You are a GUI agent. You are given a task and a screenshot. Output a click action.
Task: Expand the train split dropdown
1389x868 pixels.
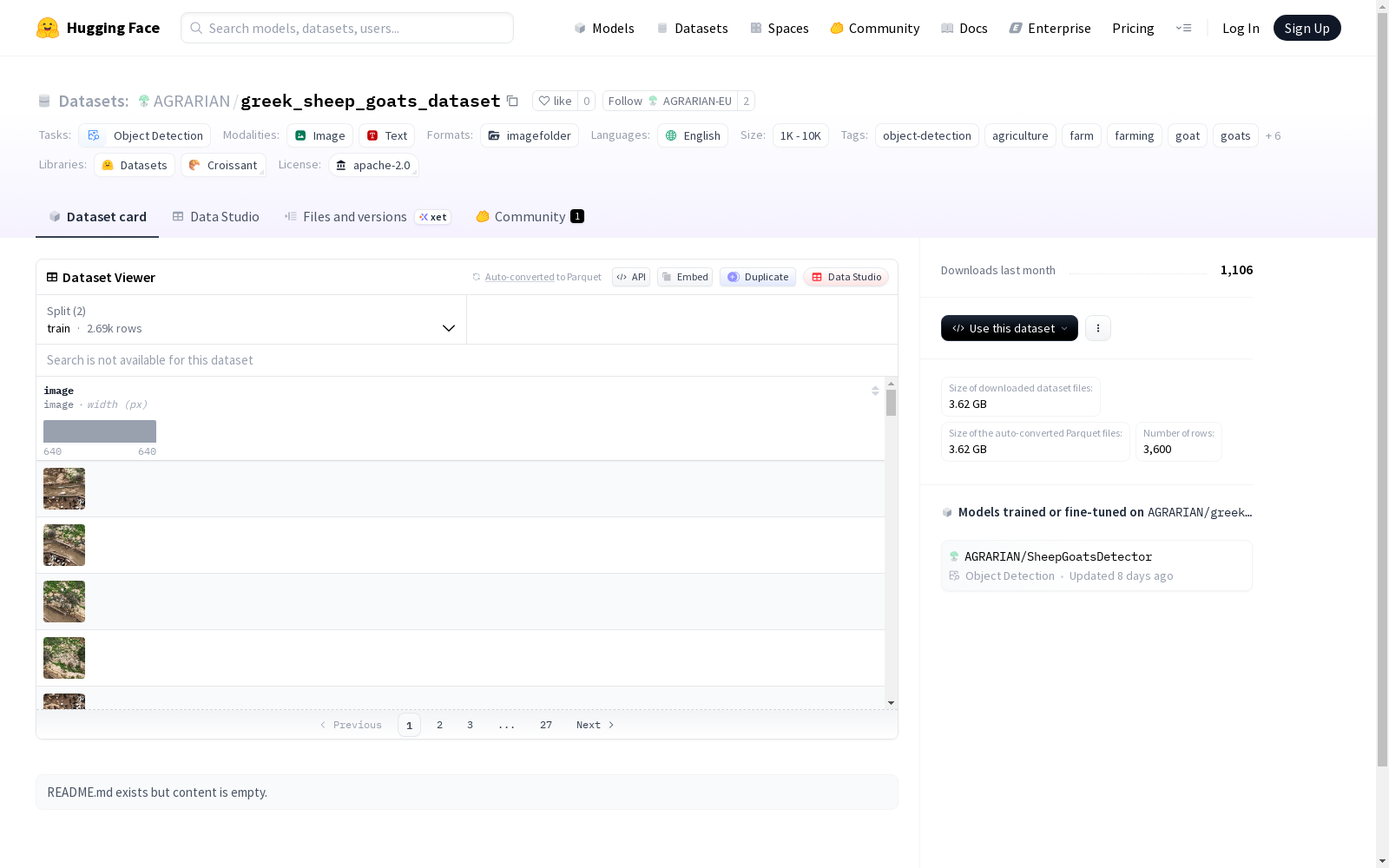point(251,319)
